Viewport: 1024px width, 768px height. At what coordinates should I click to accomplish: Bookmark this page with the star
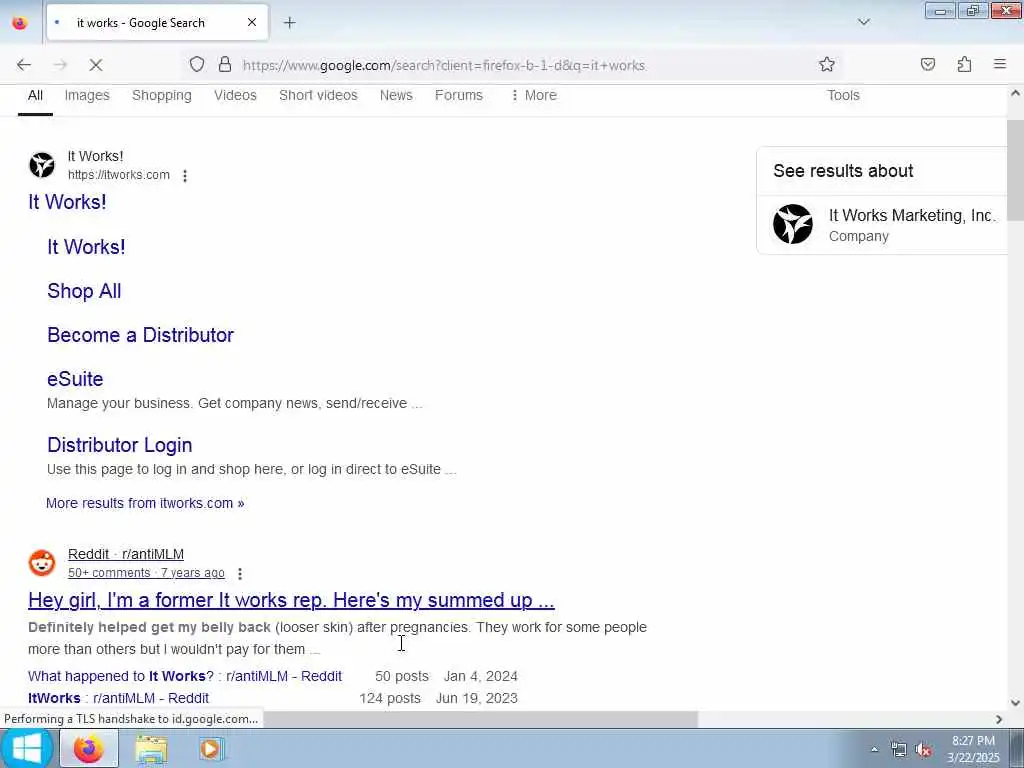point(827,64)
